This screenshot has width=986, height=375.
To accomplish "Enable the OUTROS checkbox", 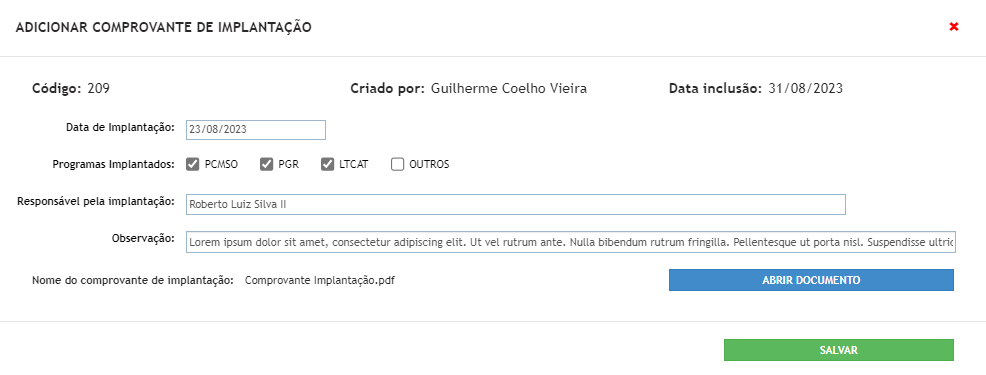I will (x=397, y=165).
